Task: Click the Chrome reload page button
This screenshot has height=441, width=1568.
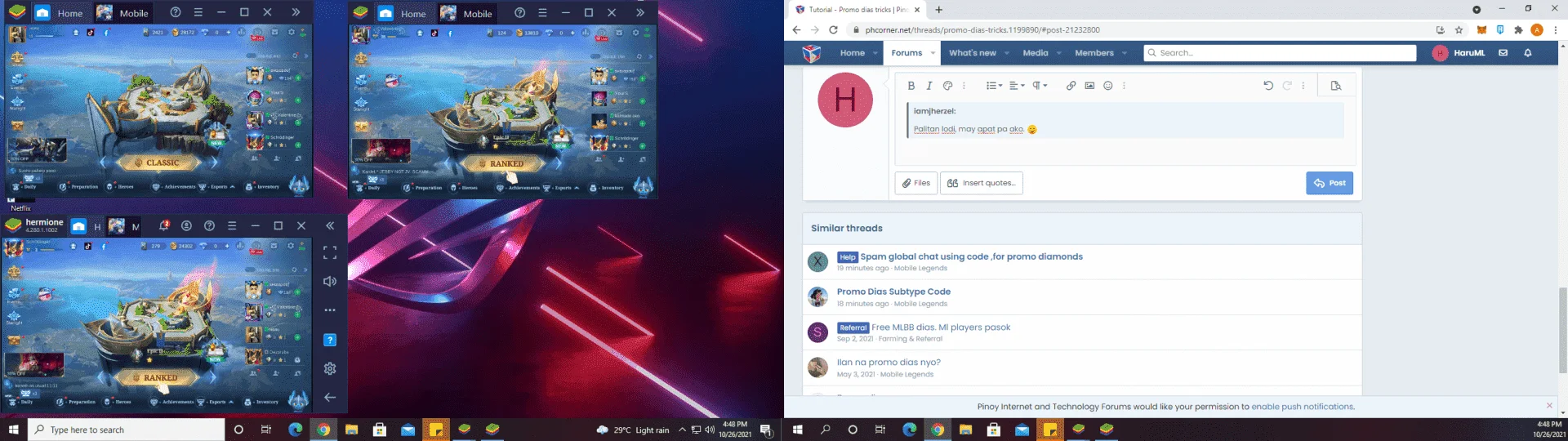Action: (x=833, y=30)
